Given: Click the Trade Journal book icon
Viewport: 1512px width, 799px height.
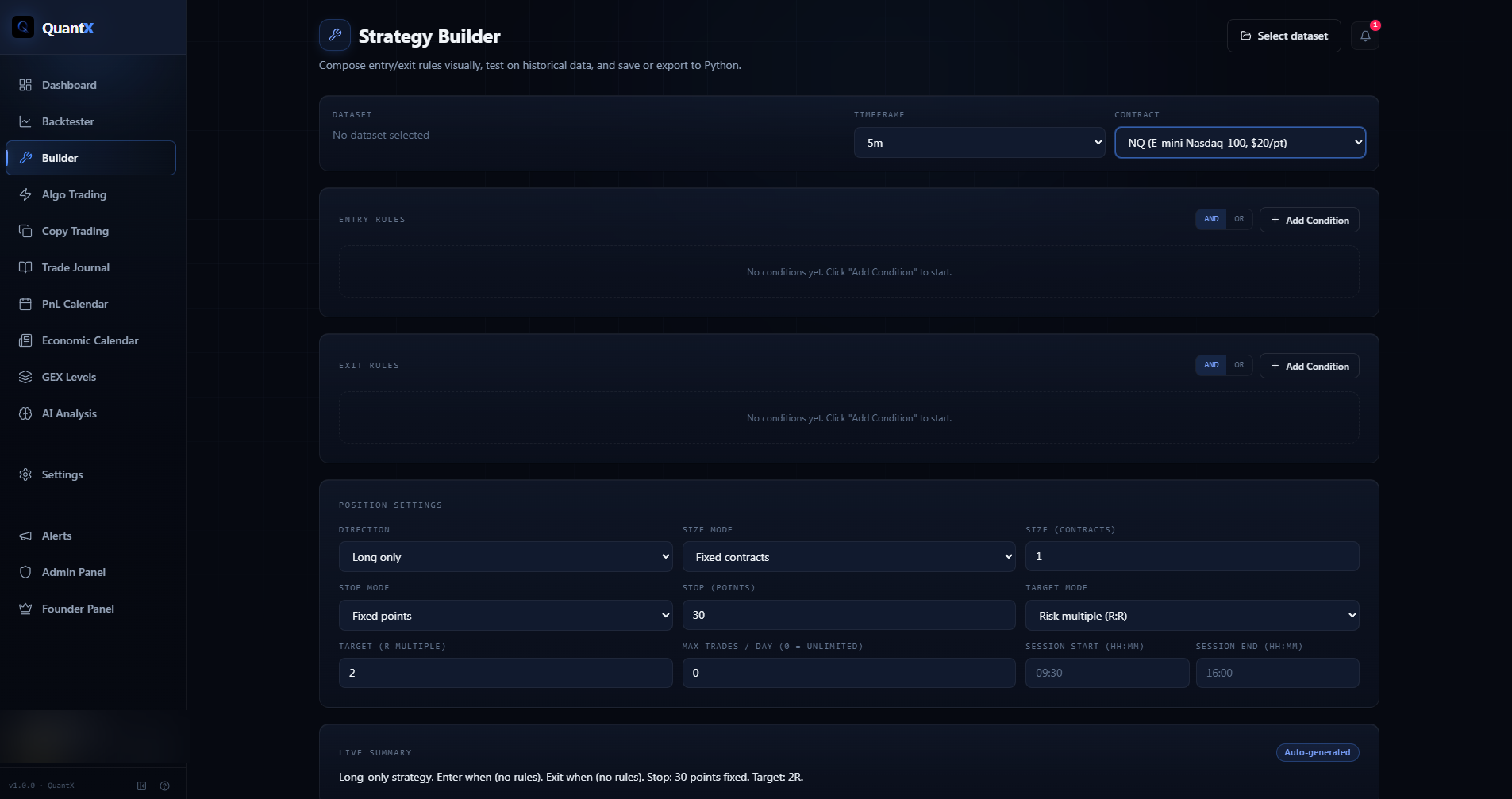Looking at the screenshot, I should pyautogui.click(x=25, y=267).
